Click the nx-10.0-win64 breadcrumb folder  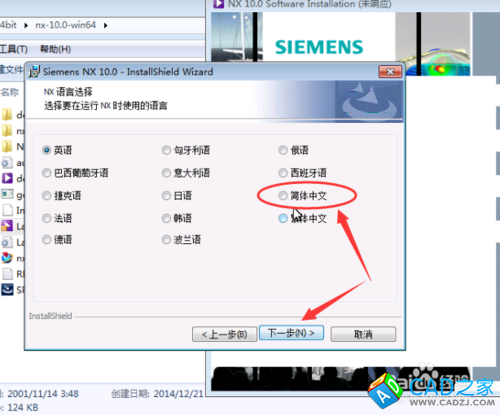pos(66,25)
